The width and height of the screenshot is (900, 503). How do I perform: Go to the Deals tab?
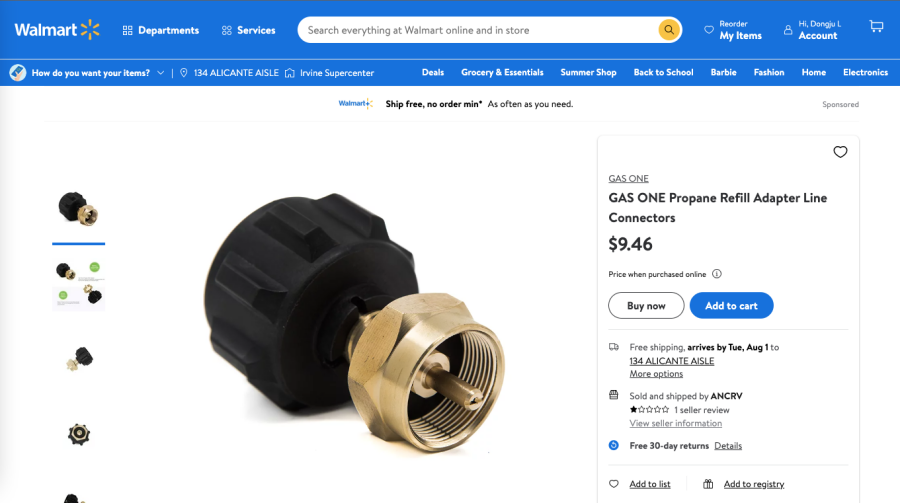(433, 72)
